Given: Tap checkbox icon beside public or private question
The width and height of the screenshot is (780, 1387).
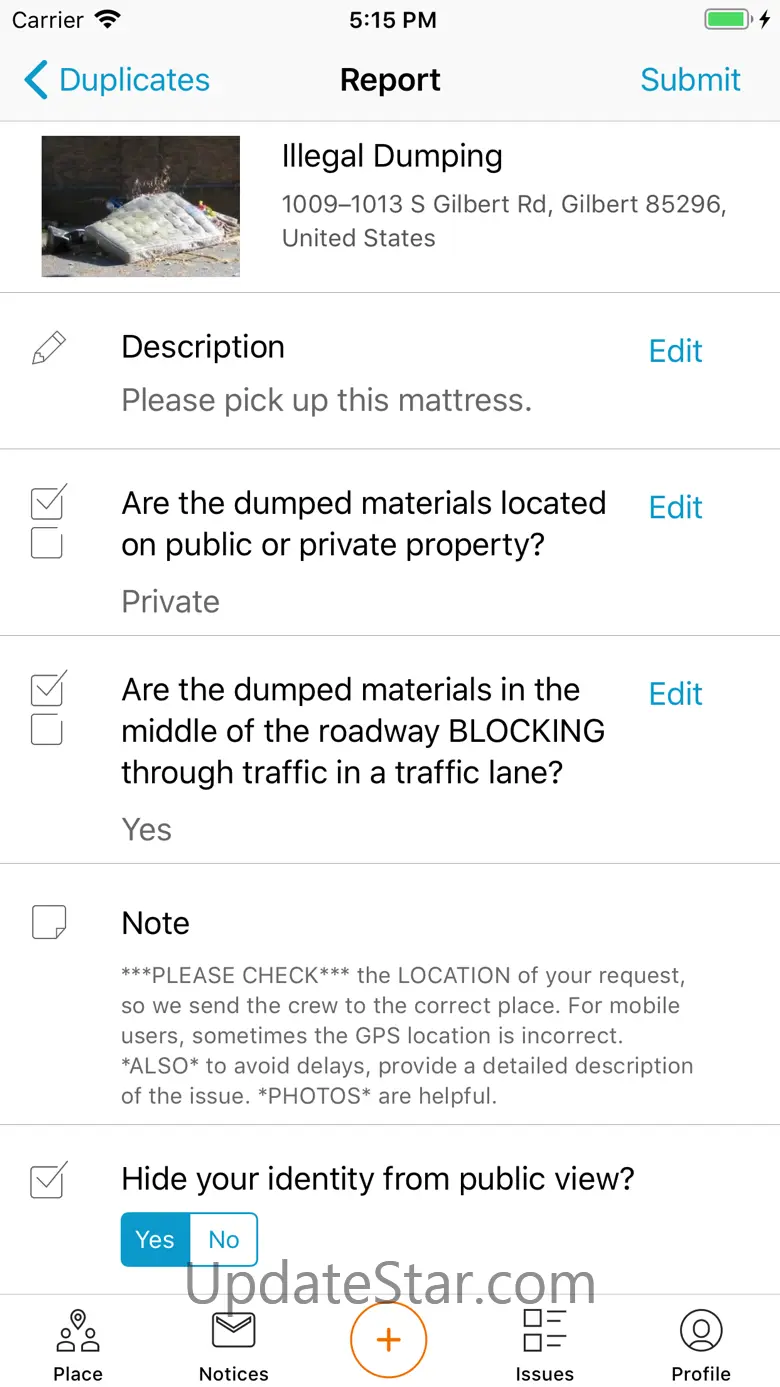Looking at the screenshot, I should pyautogui.click(x=48, y=521).
